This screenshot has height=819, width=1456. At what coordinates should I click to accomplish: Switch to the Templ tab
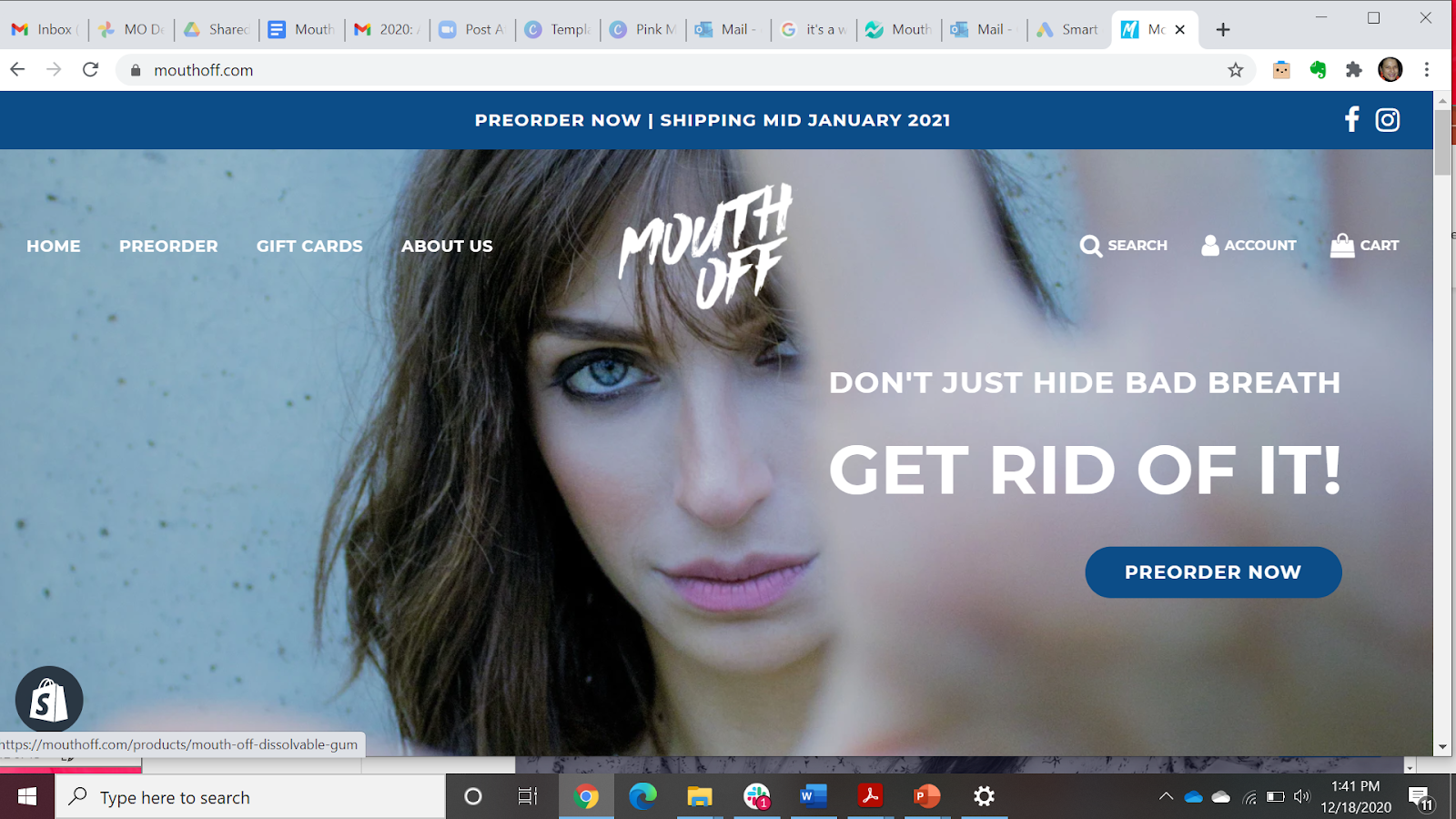tap(558, 30)
